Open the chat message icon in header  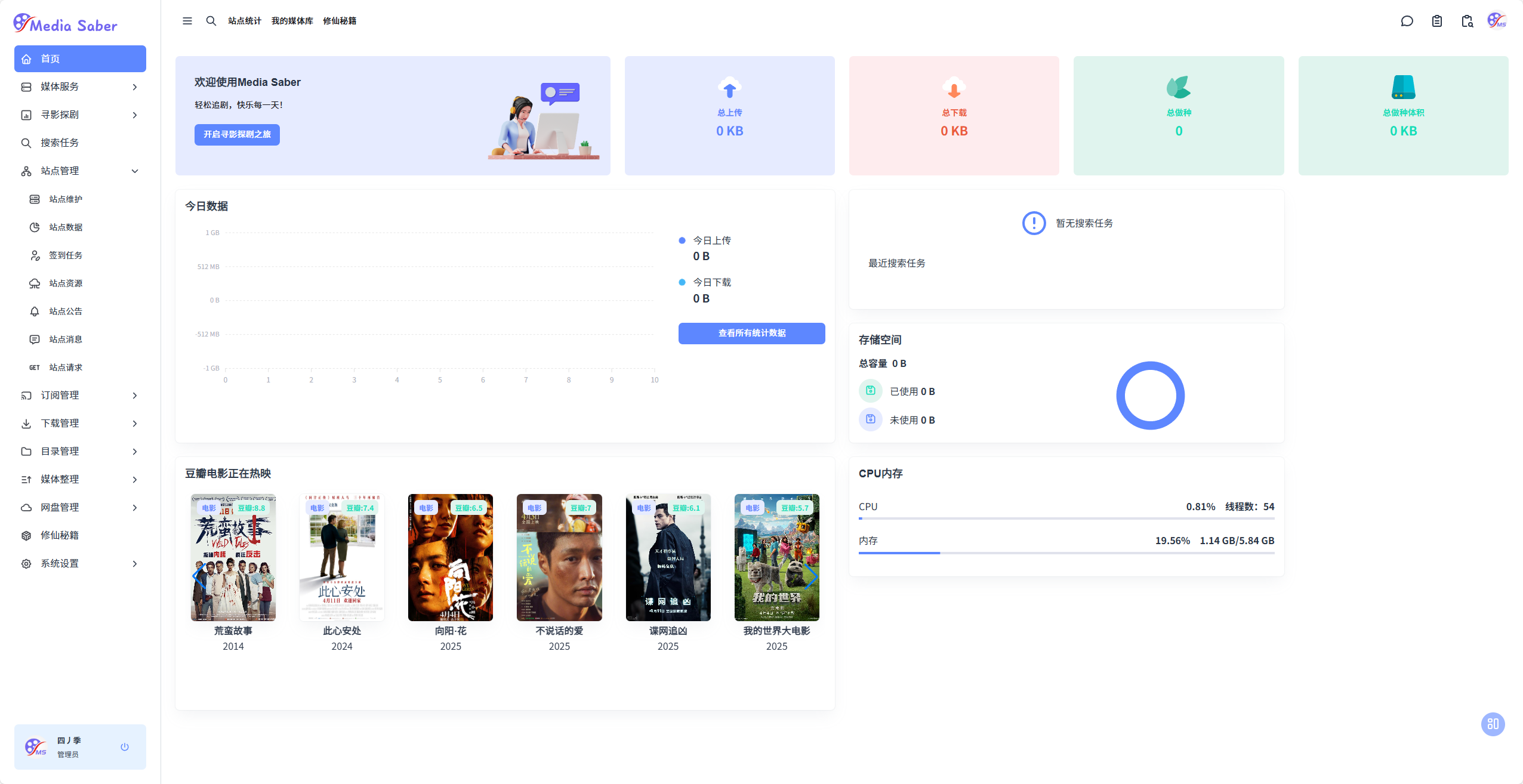tap(1407, 21)
